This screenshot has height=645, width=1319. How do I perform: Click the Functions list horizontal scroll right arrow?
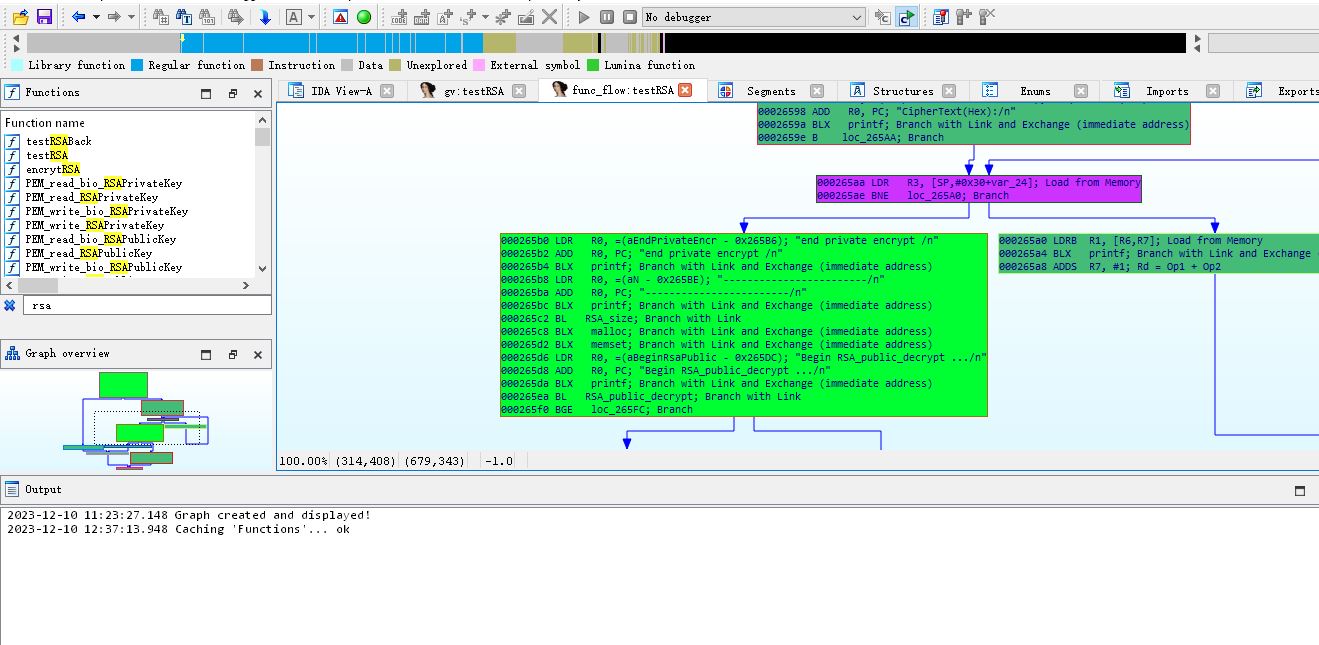tap(246, 285)
